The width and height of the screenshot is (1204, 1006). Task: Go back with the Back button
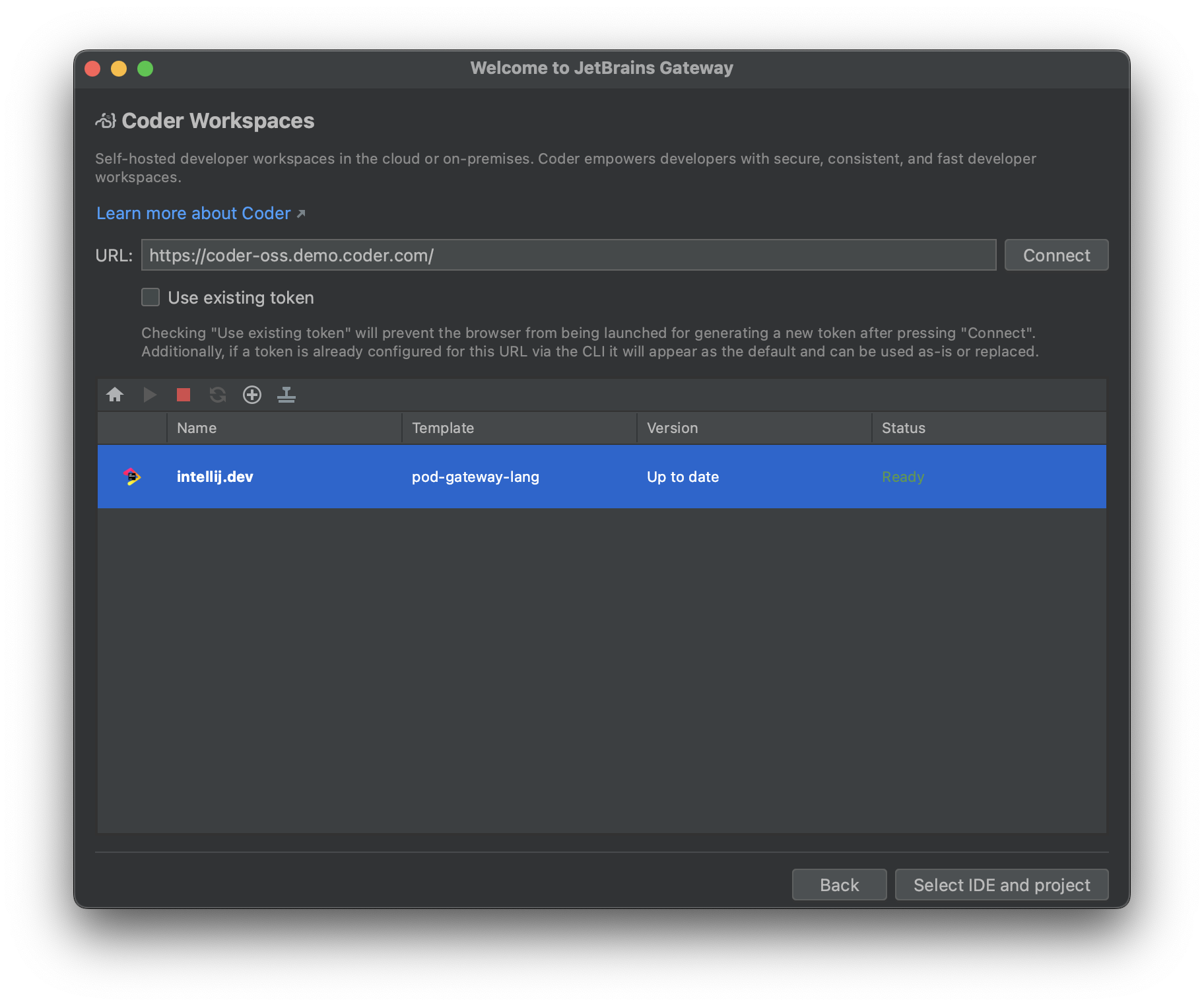[x=839, y=885]
